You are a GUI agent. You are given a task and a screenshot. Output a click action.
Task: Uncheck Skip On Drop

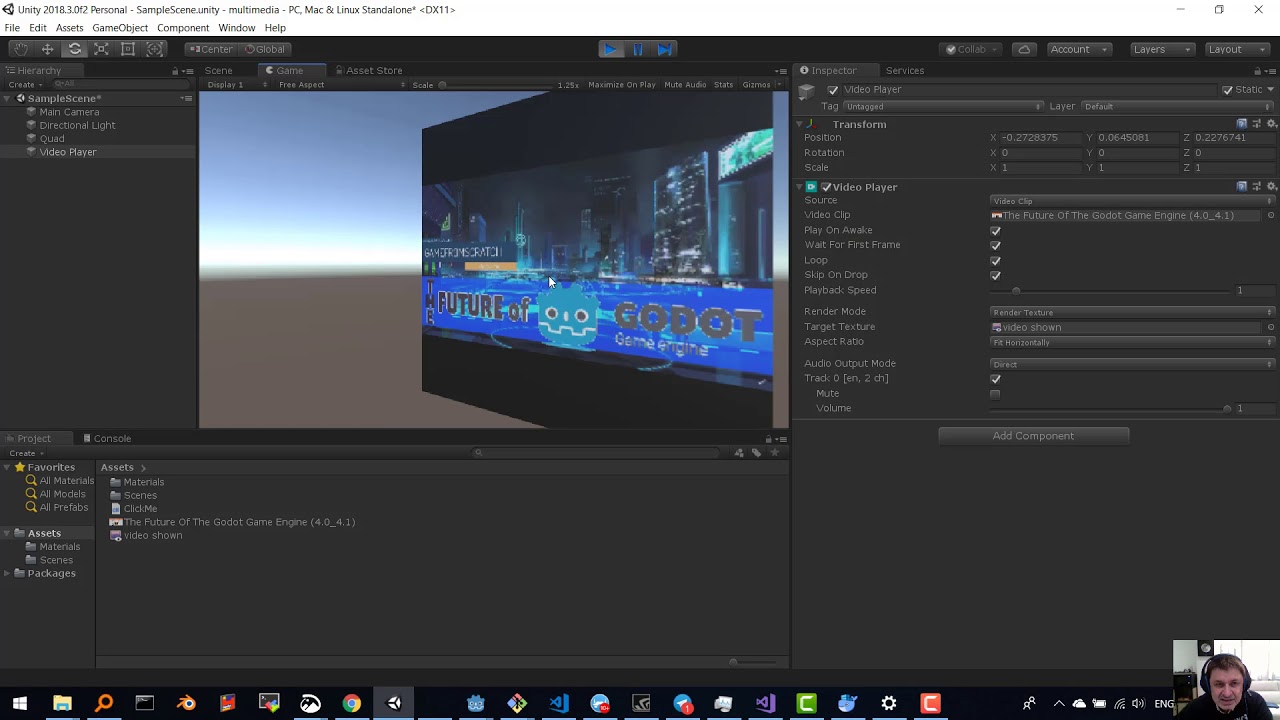(995, 276)
